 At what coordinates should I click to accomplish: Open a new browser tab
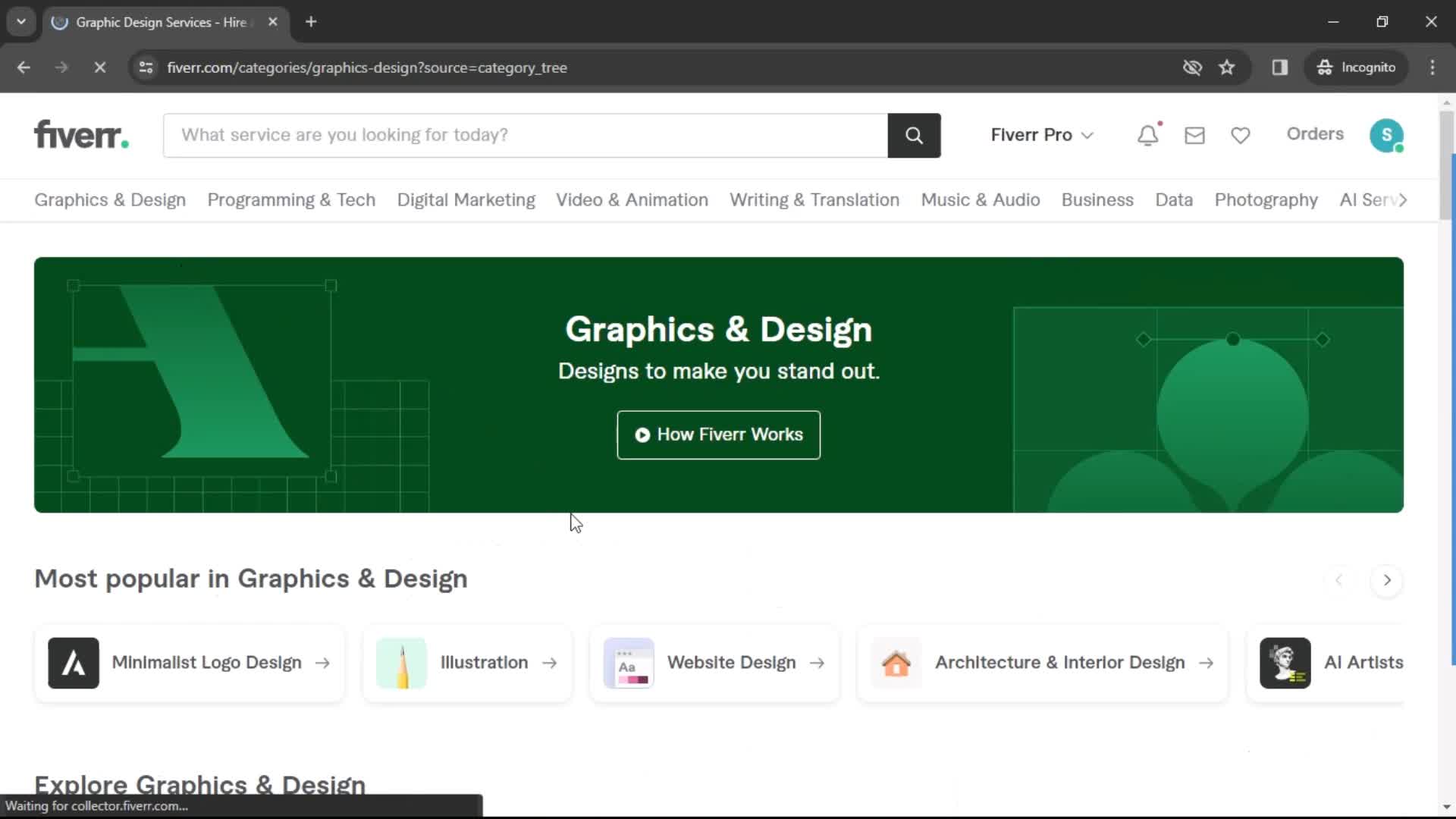[311, 22]
